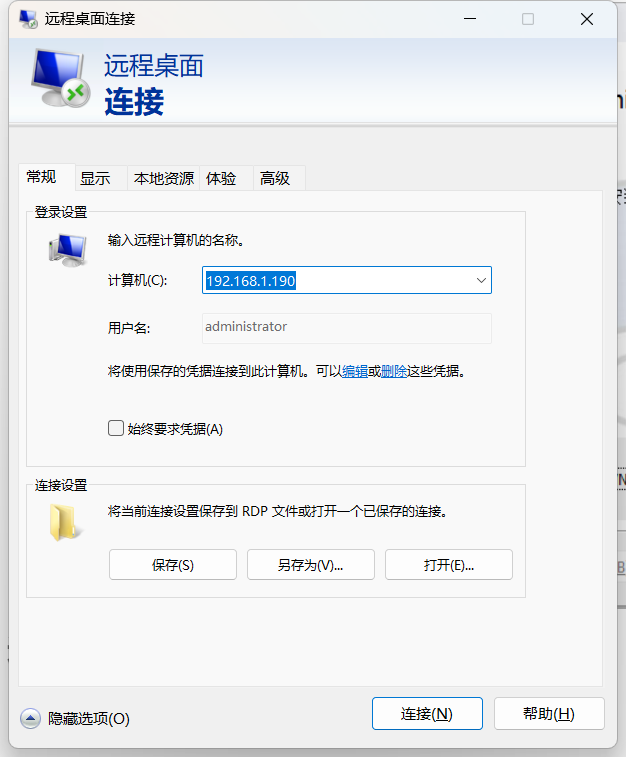Switch to the 显示 tab
Viewport: 626px width, 757px height.
point(95,179)
